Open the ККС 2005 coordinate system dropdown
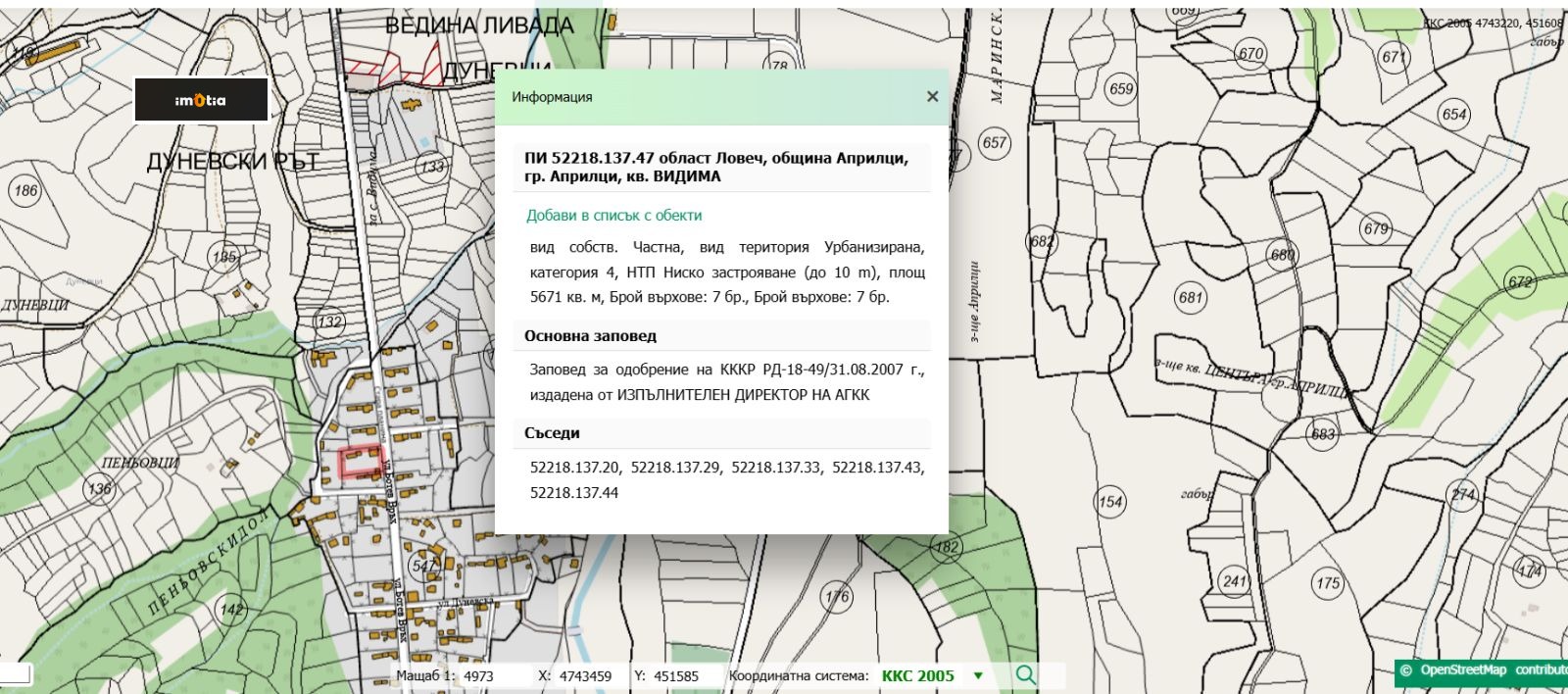Screen dimensions: 1568x694 point(977,676)
